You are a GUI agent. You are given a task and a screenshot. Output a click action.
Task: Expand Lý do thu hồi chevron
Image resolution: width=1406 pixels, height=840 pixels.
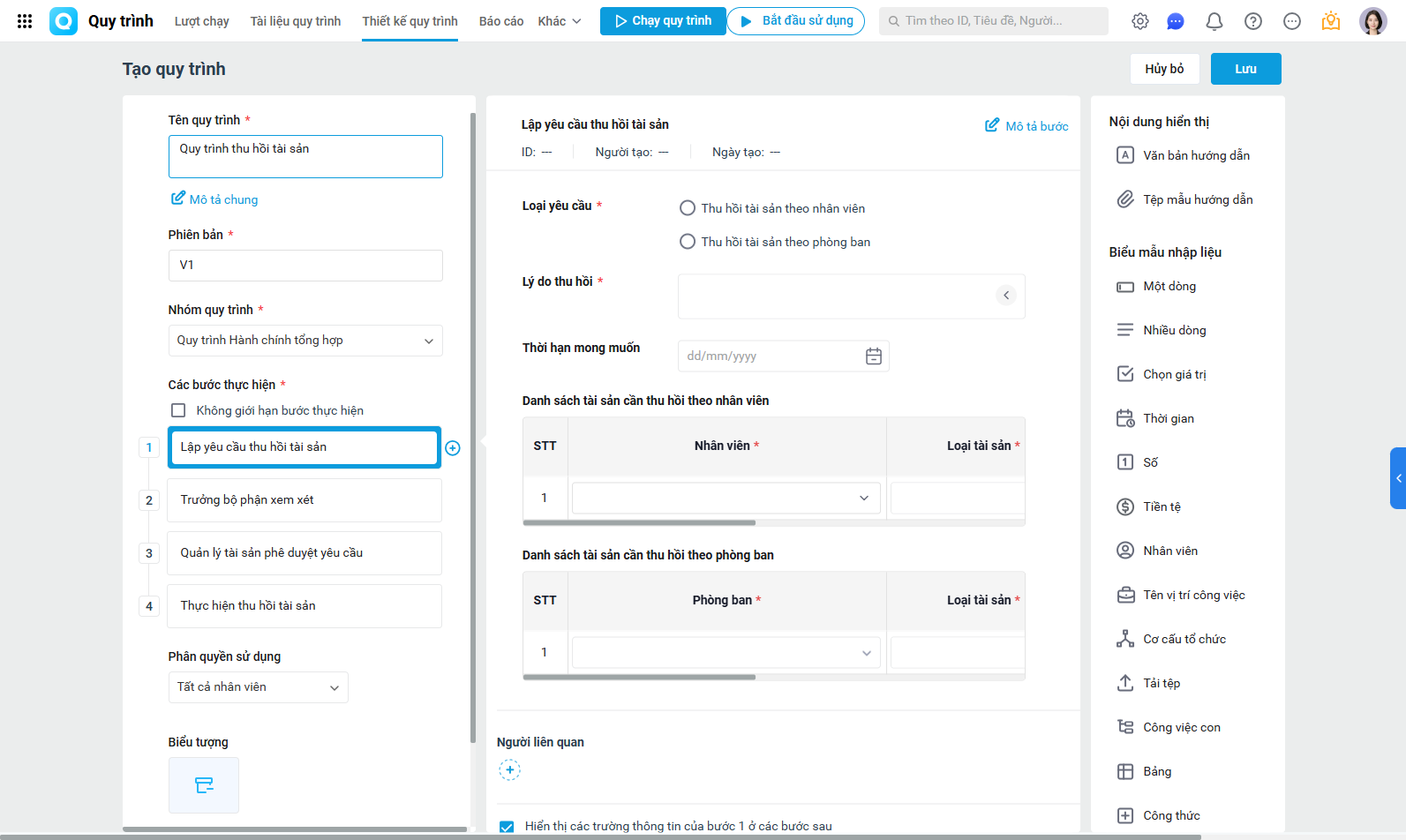(1006, 296)
